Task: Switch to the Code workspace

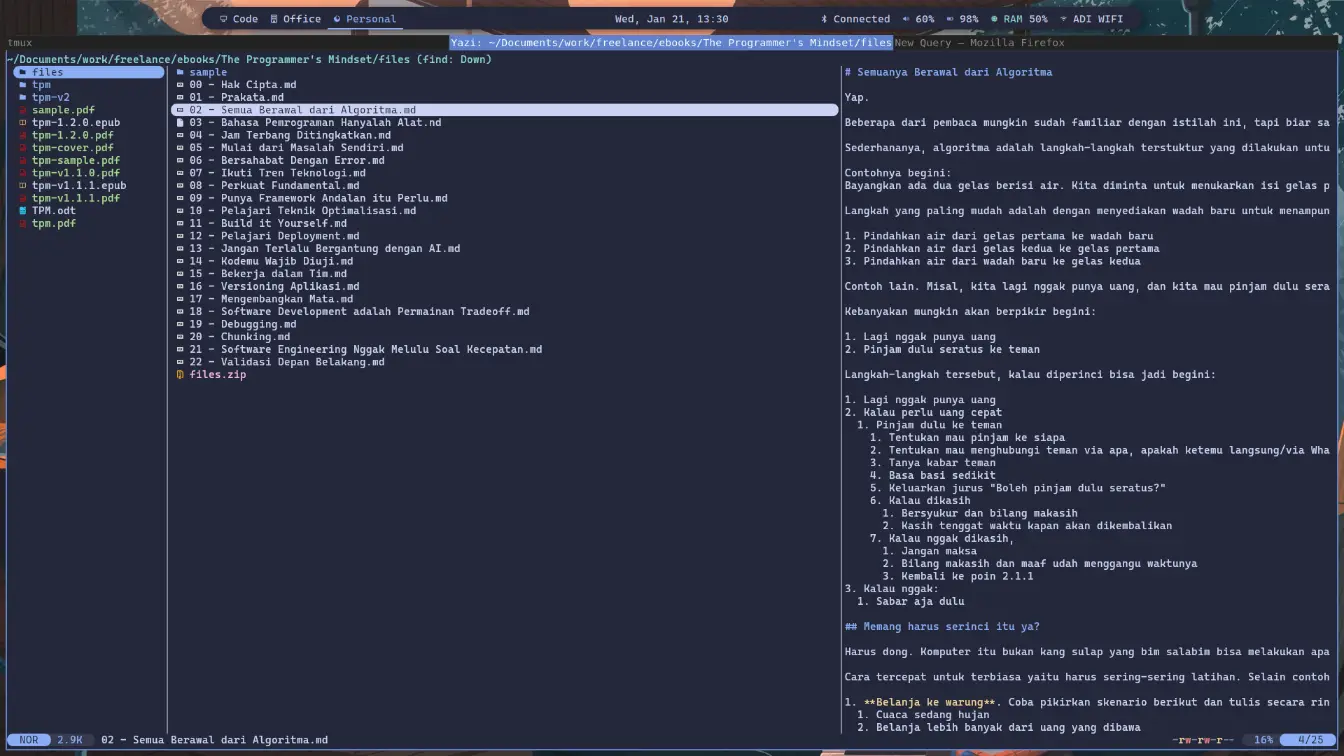Action: 239,19
